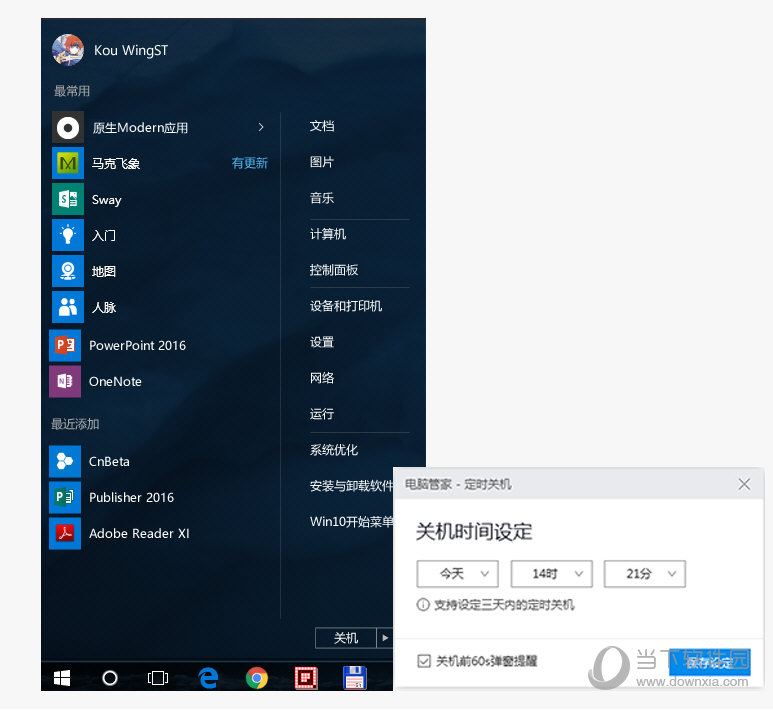Screen dimensions: 773x711
Task: Click the Kou WingST user avatar
Action: pos(68,50)
